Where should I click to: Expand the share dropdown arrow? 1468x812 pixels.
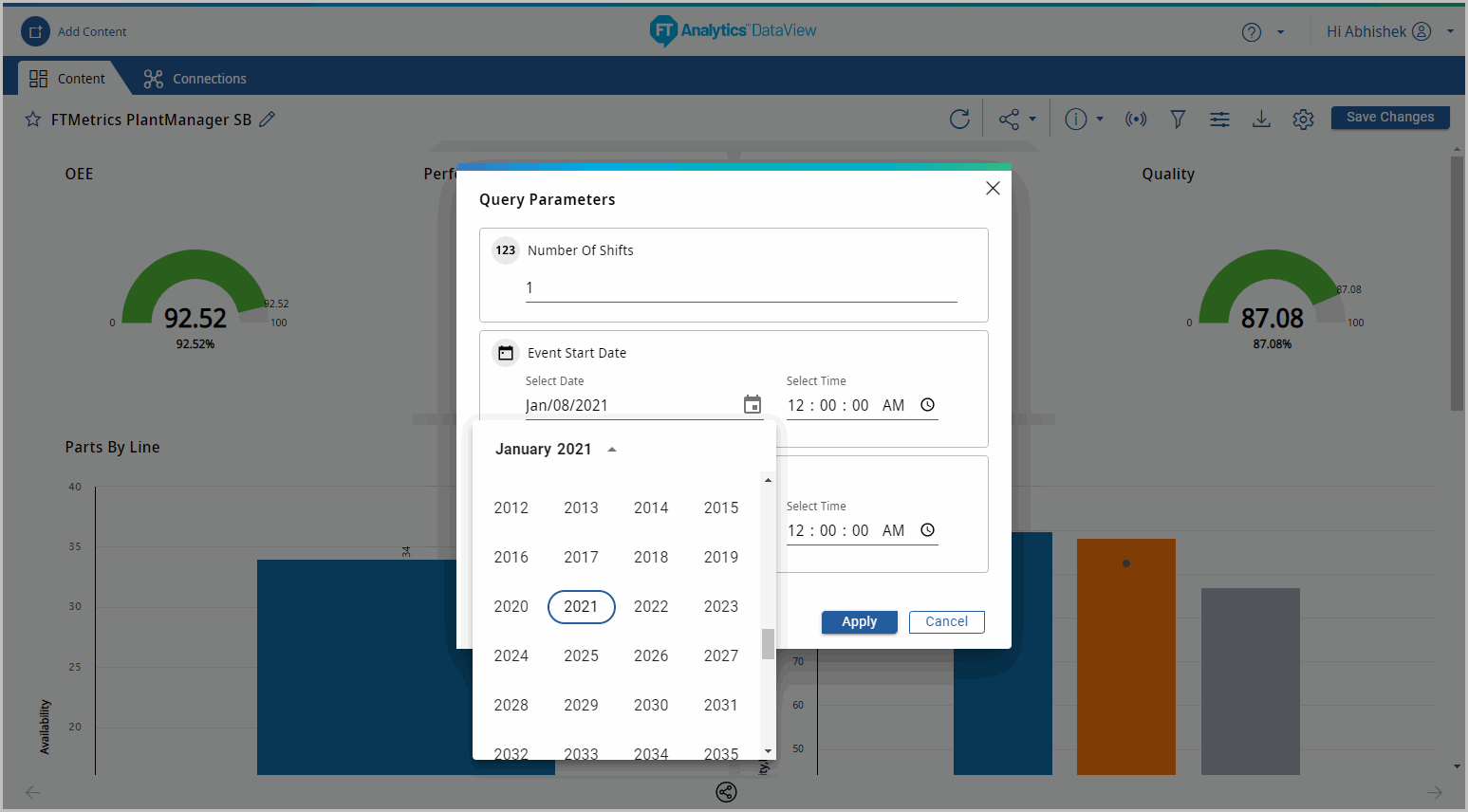pyautogui.click(x=1032, y=120)
